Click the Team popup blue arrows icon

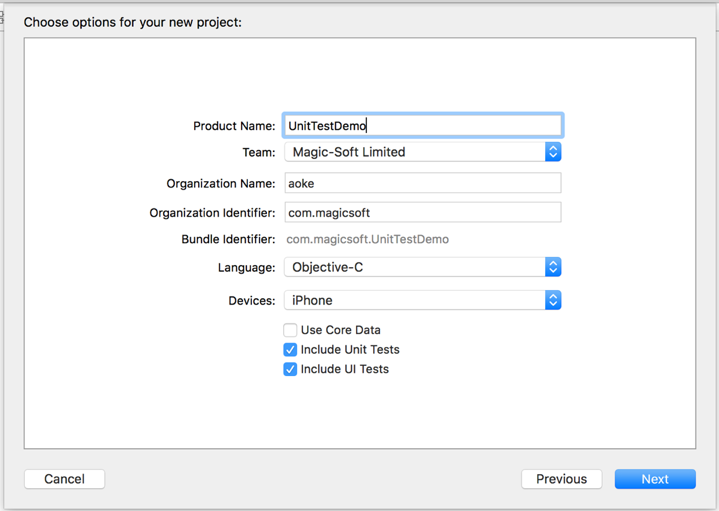pyautogui.click(x=553, y=152)
